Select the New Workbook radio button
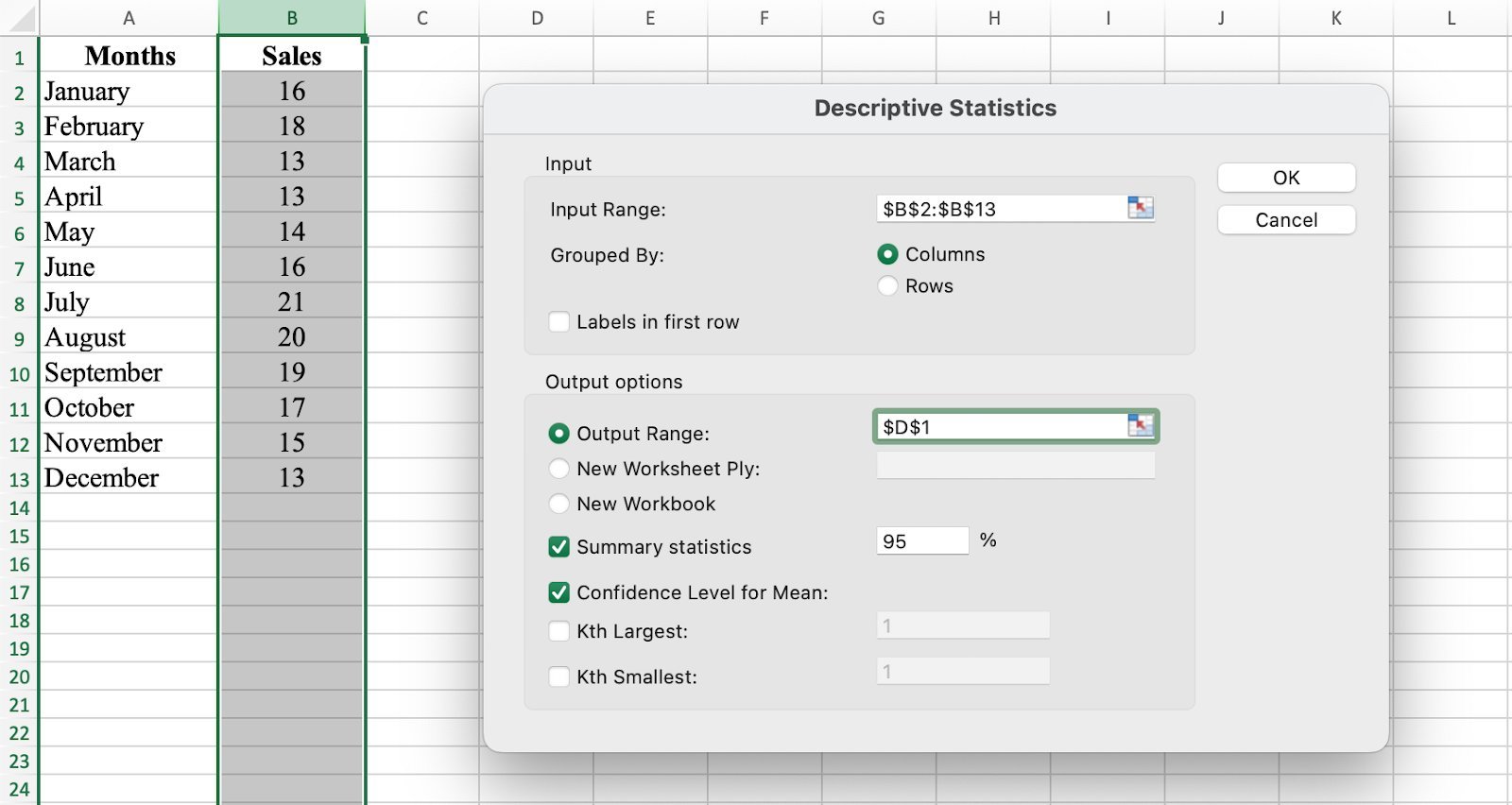Screen dimensions: 1512x805 559,504
